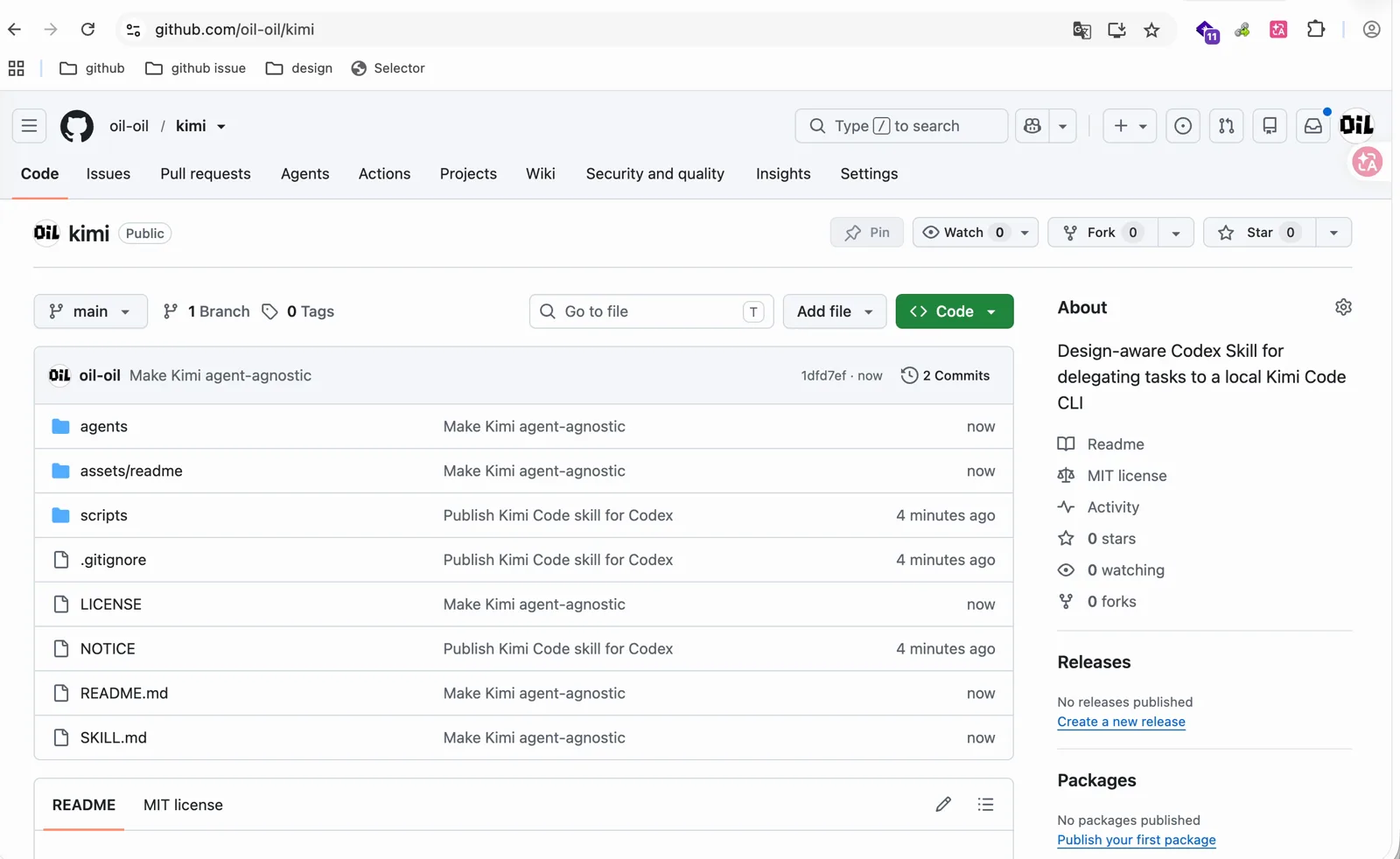This screenshot has width=1400, height=859.
Task: Click the site info icon in address bar
Action: (133, 30)
